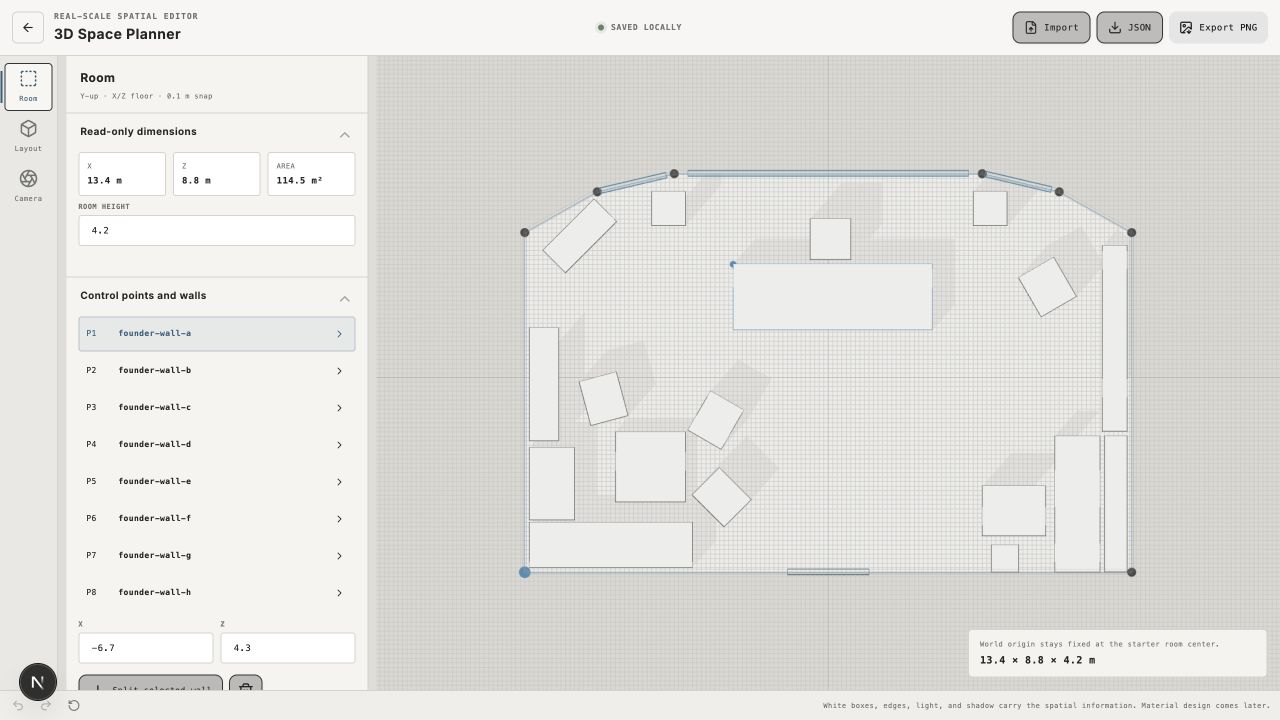Click the Saved Locally status indicator
The height and width of the screenshot is (720, 1280).
639,28
